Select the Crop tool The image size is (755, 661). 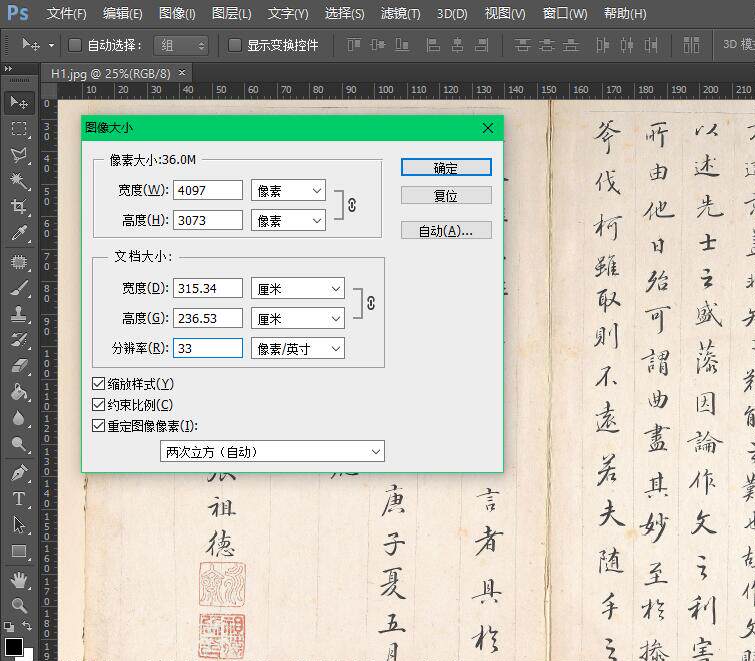[19, 207]
